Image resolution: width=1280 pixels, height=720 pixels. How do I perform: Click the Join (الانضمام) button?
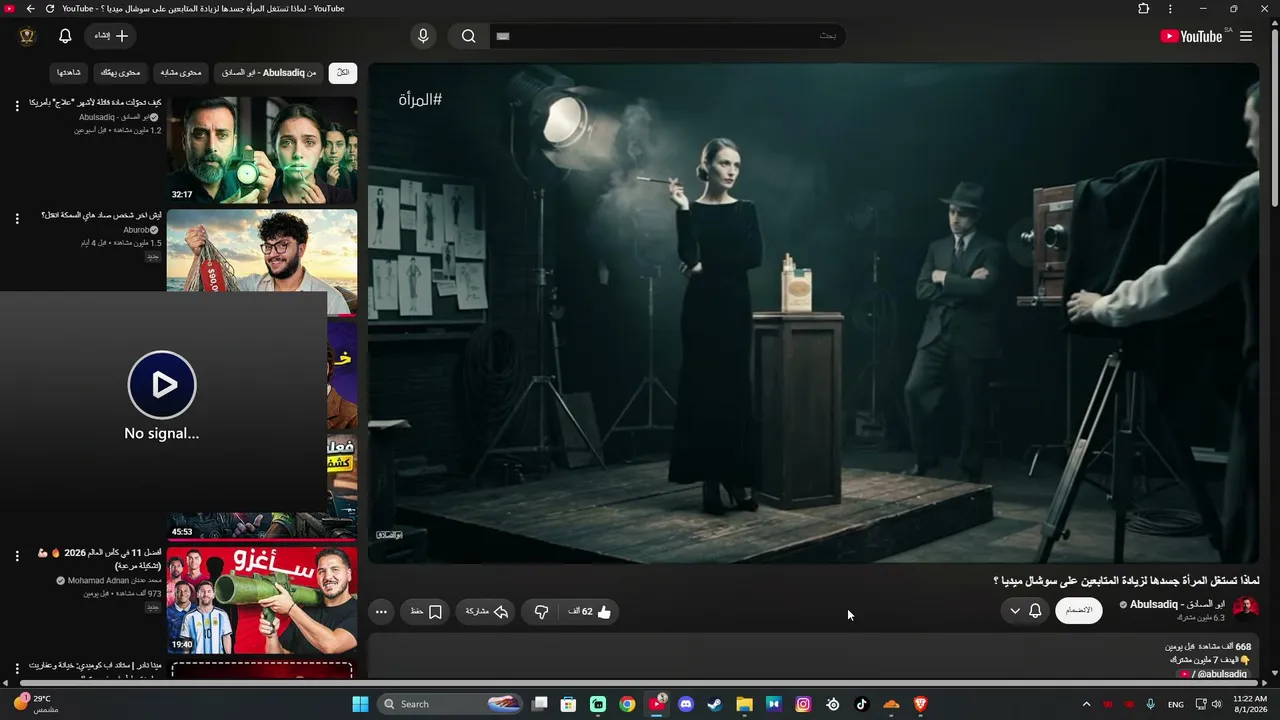[1079, 610]
